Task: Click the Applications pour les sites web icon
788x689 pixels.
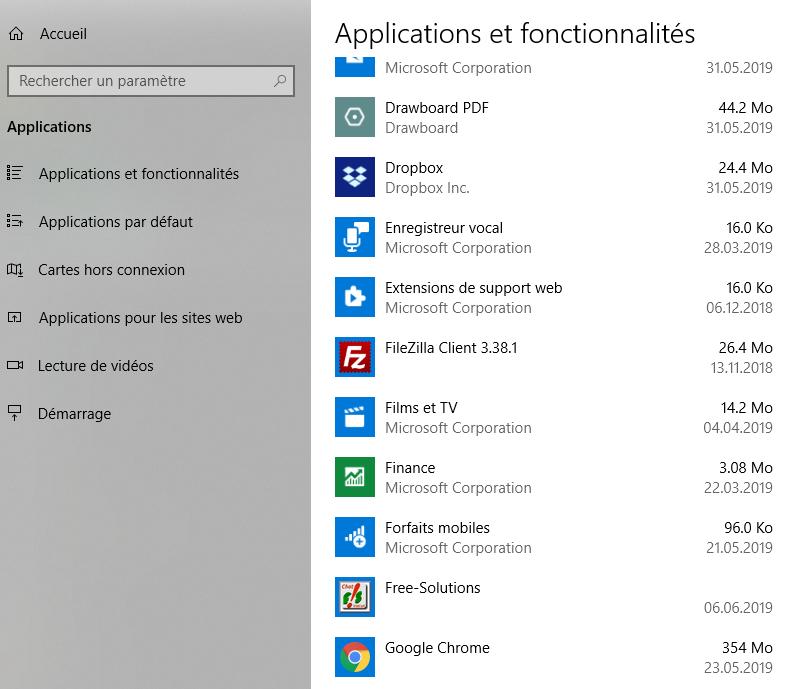Action: pos(15,318)
